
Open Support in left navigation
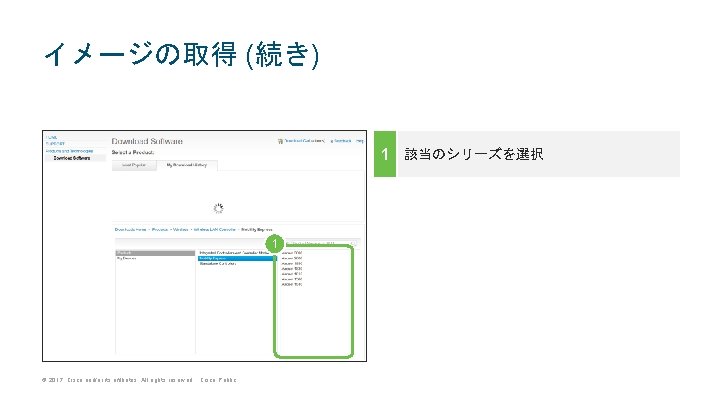(55, 144)
